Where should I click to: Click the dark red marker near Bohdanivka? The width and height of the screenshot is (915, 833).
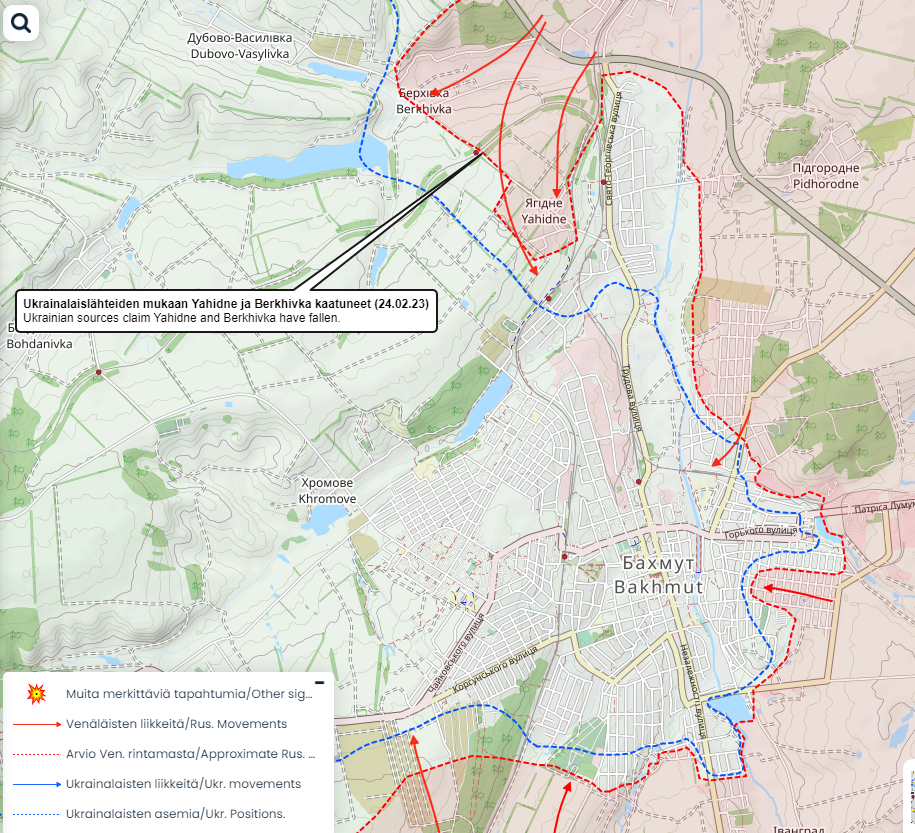coord(98,372)
